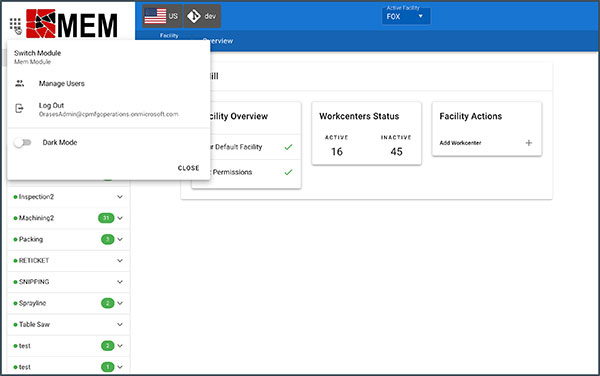Click the Manage Users people icon

point(20,83)
